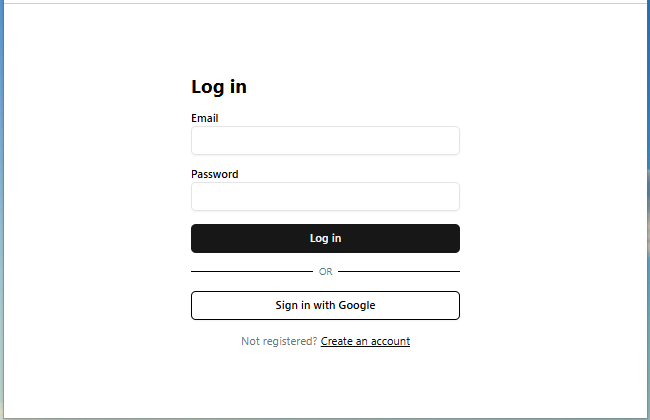This screenshot has width=650, height=420.
Task: Activate the box below Password label
Action: pos(325,197)
